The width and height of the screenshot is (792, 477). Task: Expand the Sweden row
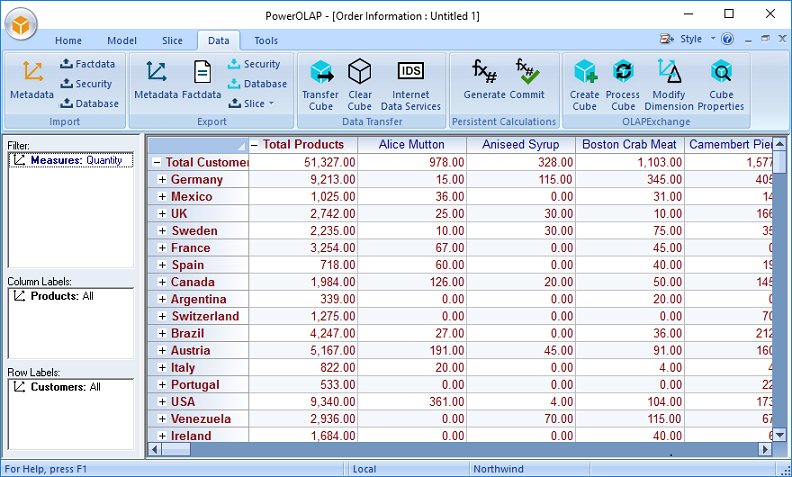pyautogui.click(x=162, y=231)
